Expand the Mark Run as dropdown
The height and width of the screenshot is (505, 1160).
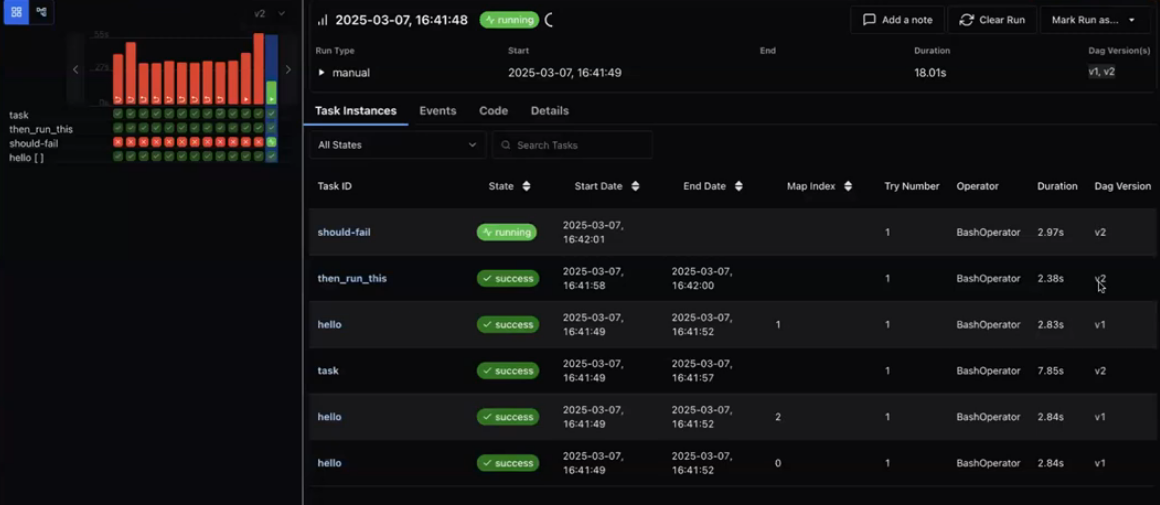point(1094,20)
